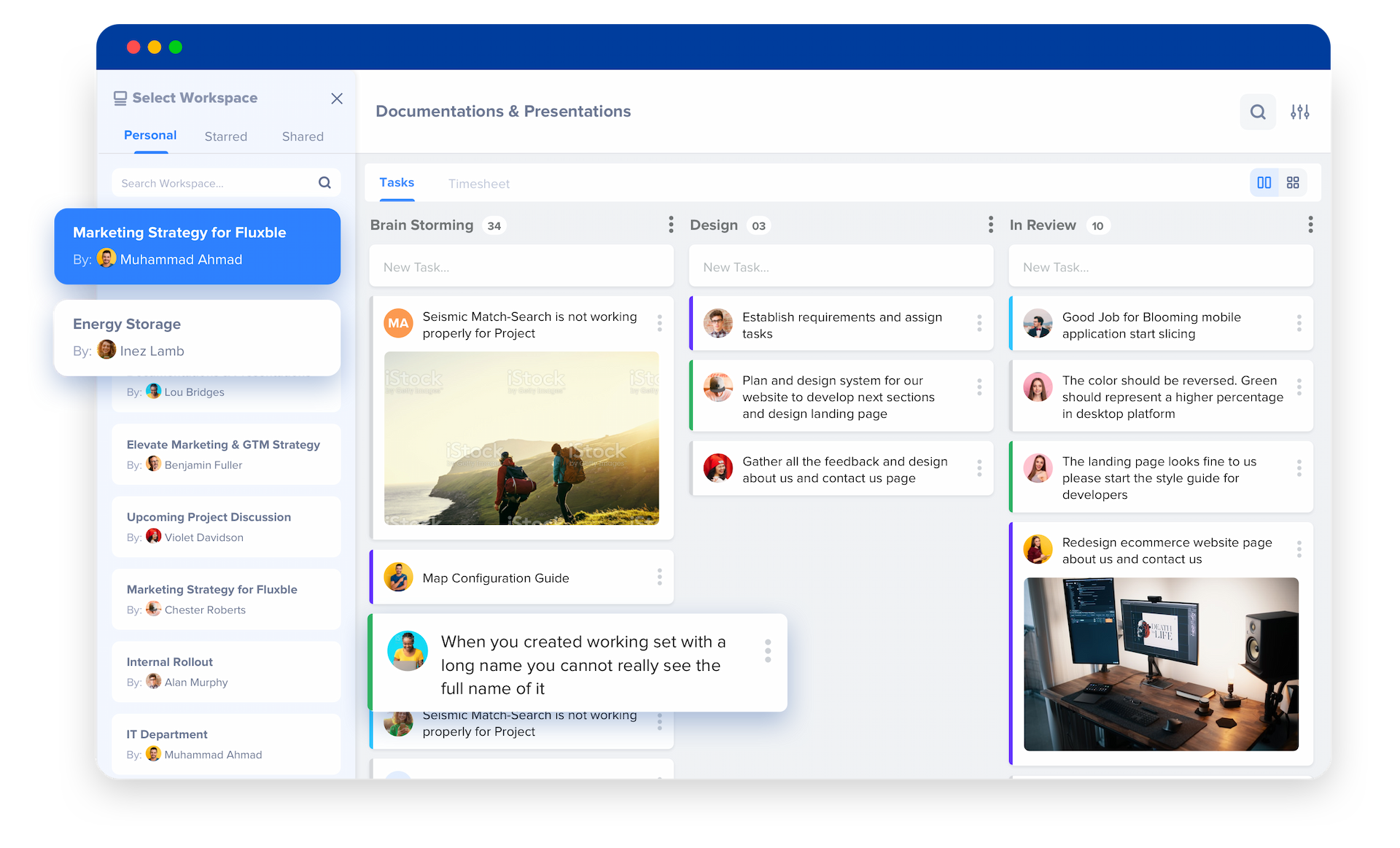Screen dimensions: 1400x848
Task: Open the hikers photo on Seismic card
Action: pos(521,438)
